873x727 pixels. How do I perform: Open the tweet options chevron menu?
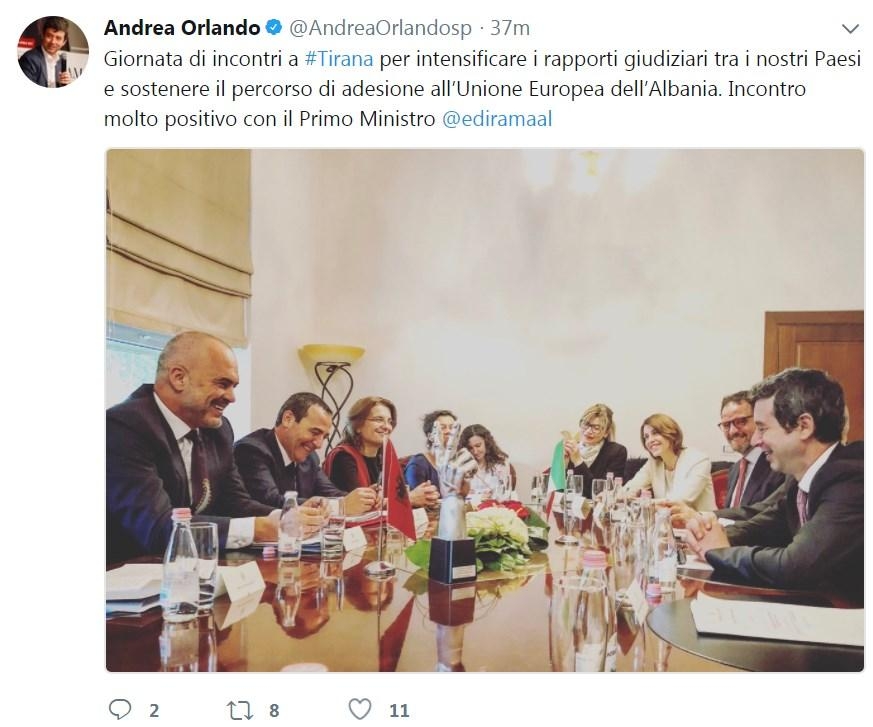point(849,28)
